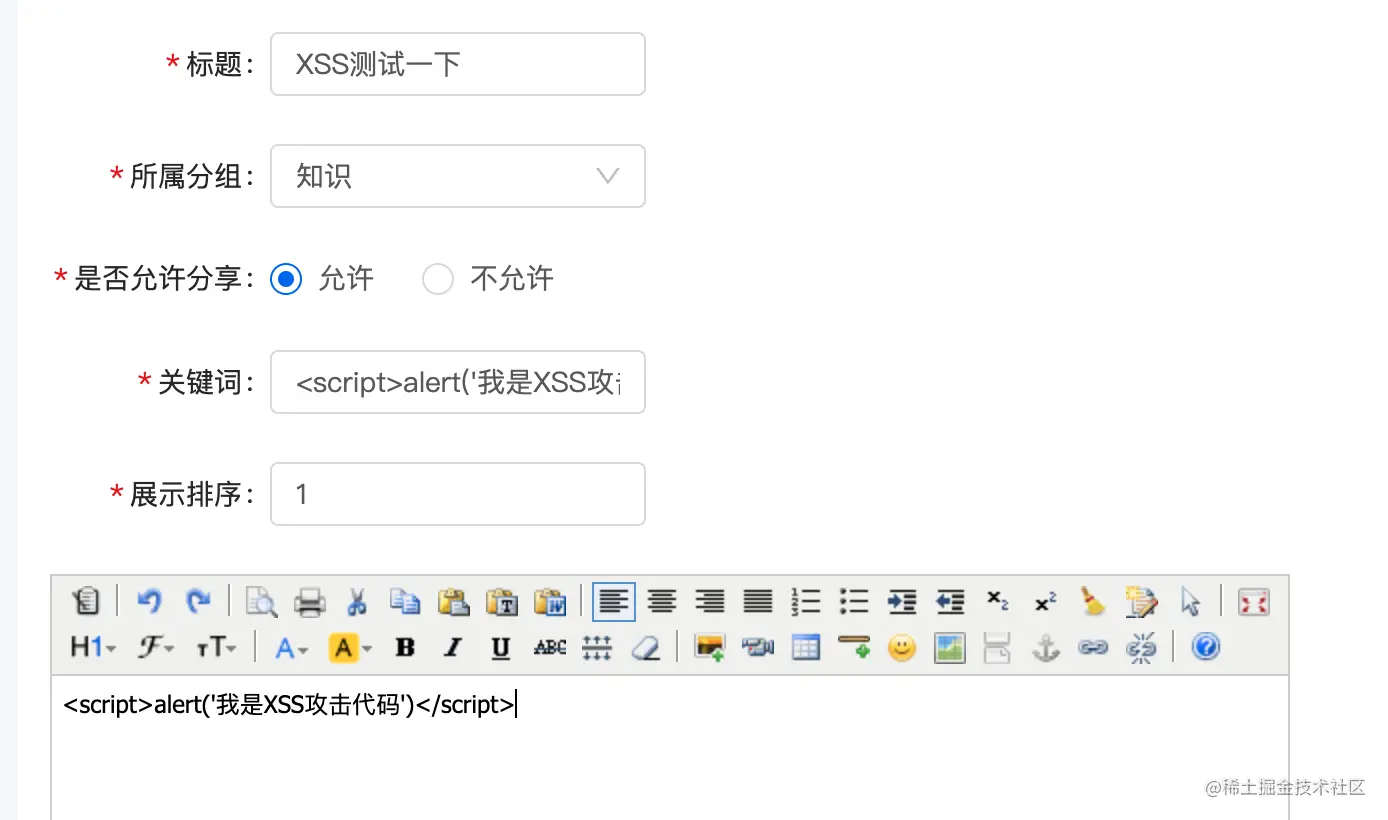Image resolution: width=1388 pixels, height=820 pixels.
Task: Decrease indent of paragraph
Action: pos(950,601)
